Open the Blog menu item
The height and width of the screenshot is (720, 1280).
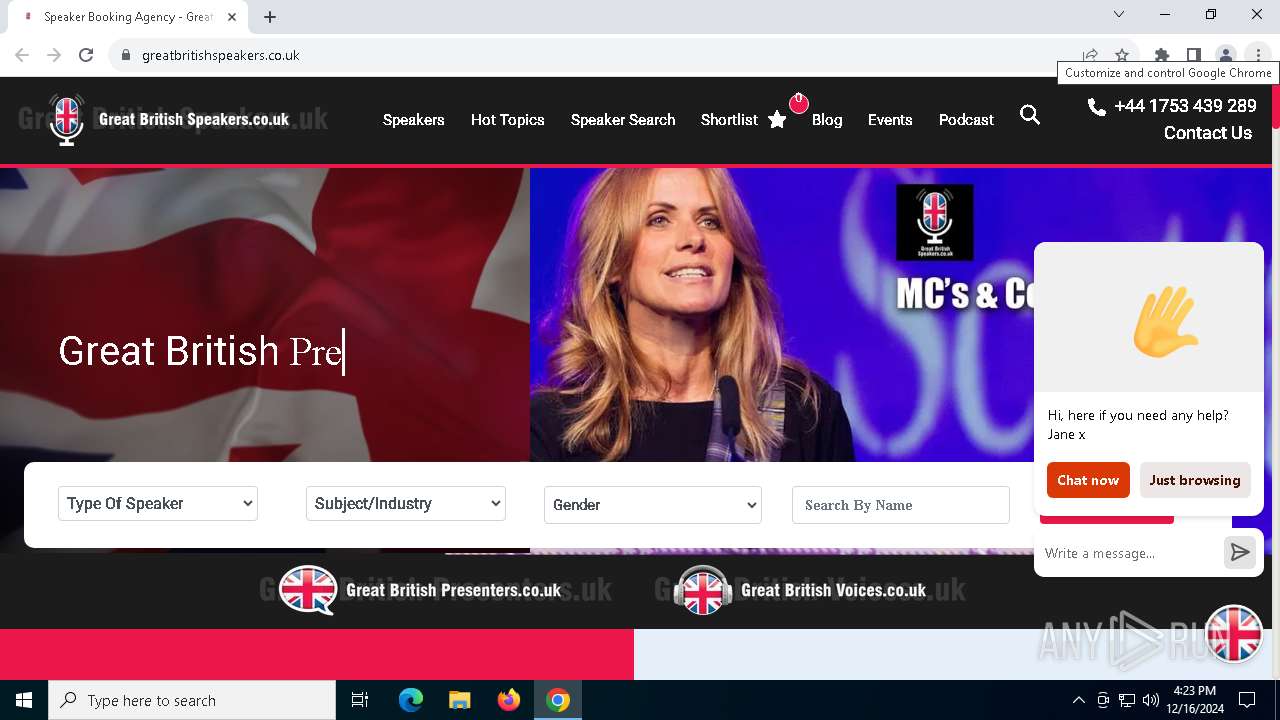(827, 120)
